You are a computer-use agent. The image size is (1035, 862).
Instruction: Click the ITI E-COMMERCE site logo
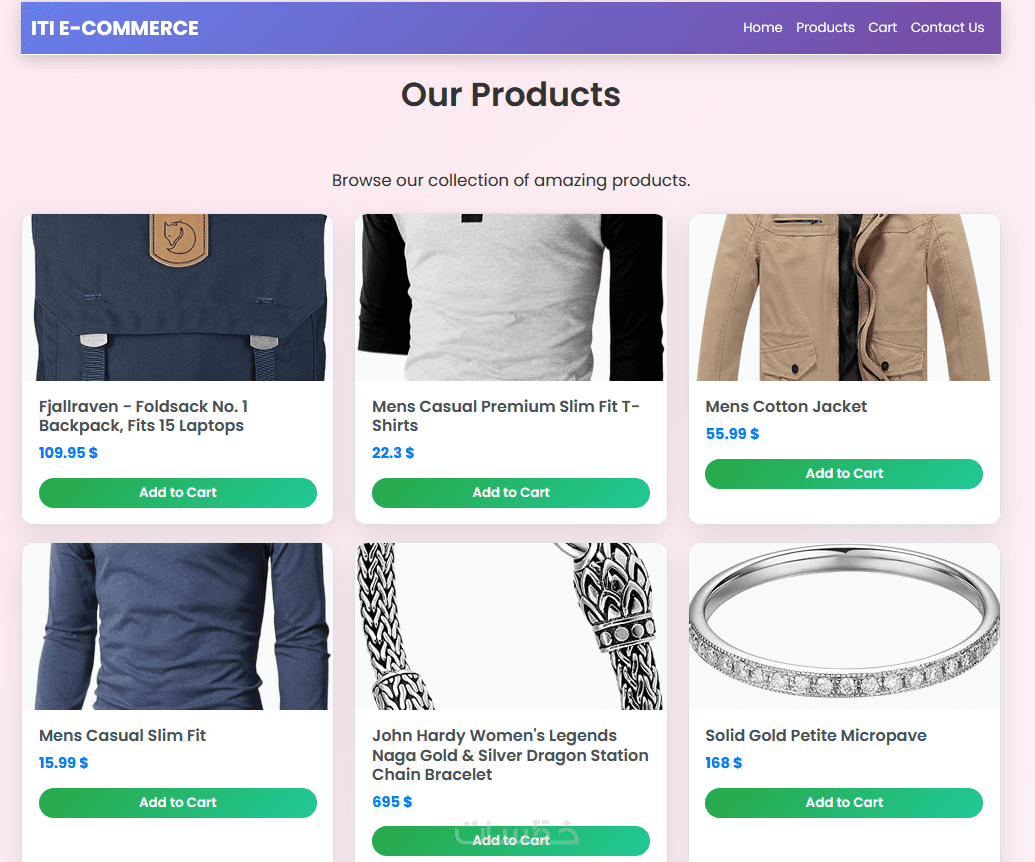[115, 28]
